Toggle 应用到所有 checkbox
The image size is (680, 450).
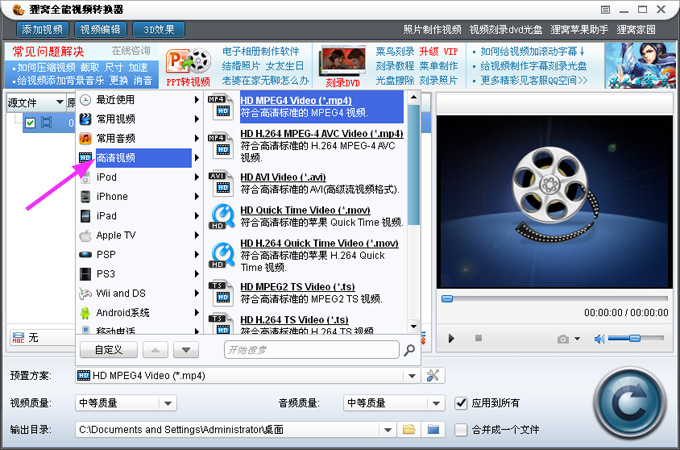[461, 403]
